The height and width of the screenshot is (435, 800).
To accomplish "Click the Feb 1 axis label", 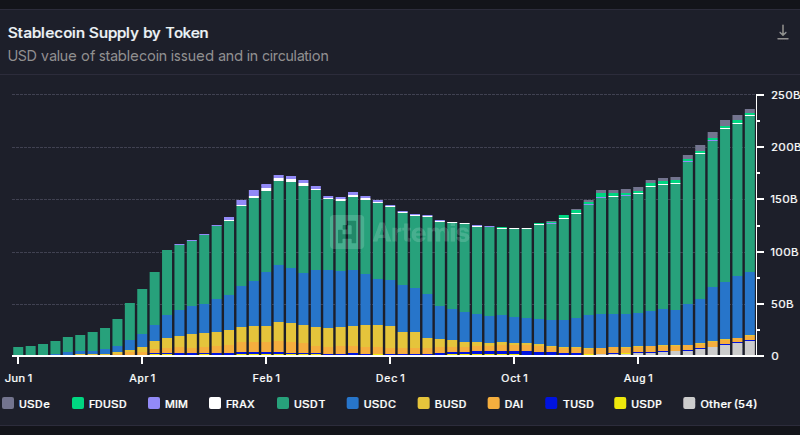I will pyautogui.click(x=266, y=378).
